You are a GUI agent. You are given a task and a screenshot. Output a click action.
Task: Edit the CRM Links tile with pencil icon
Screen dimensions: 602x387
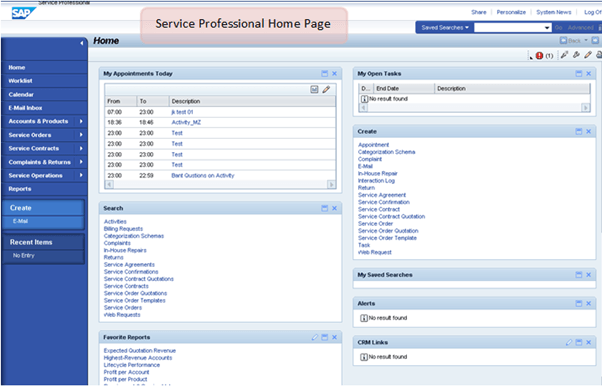(x=569, y=342)
